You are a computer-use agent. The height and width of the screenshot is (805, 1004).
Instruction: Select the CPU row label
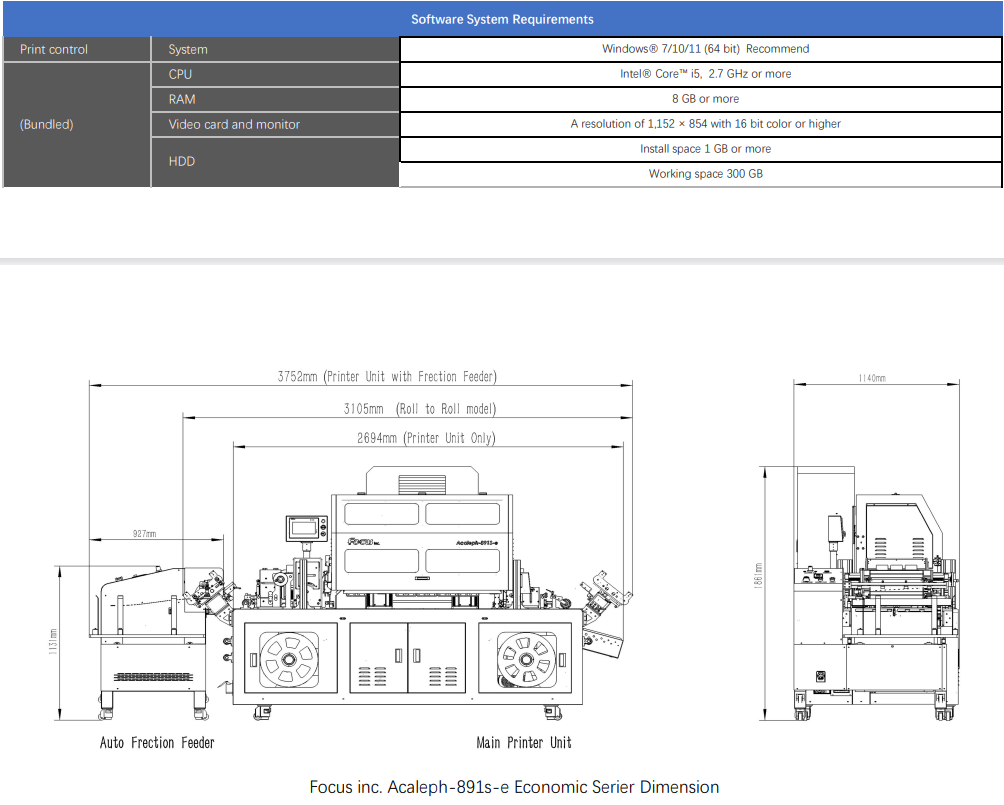pos(180,74)
